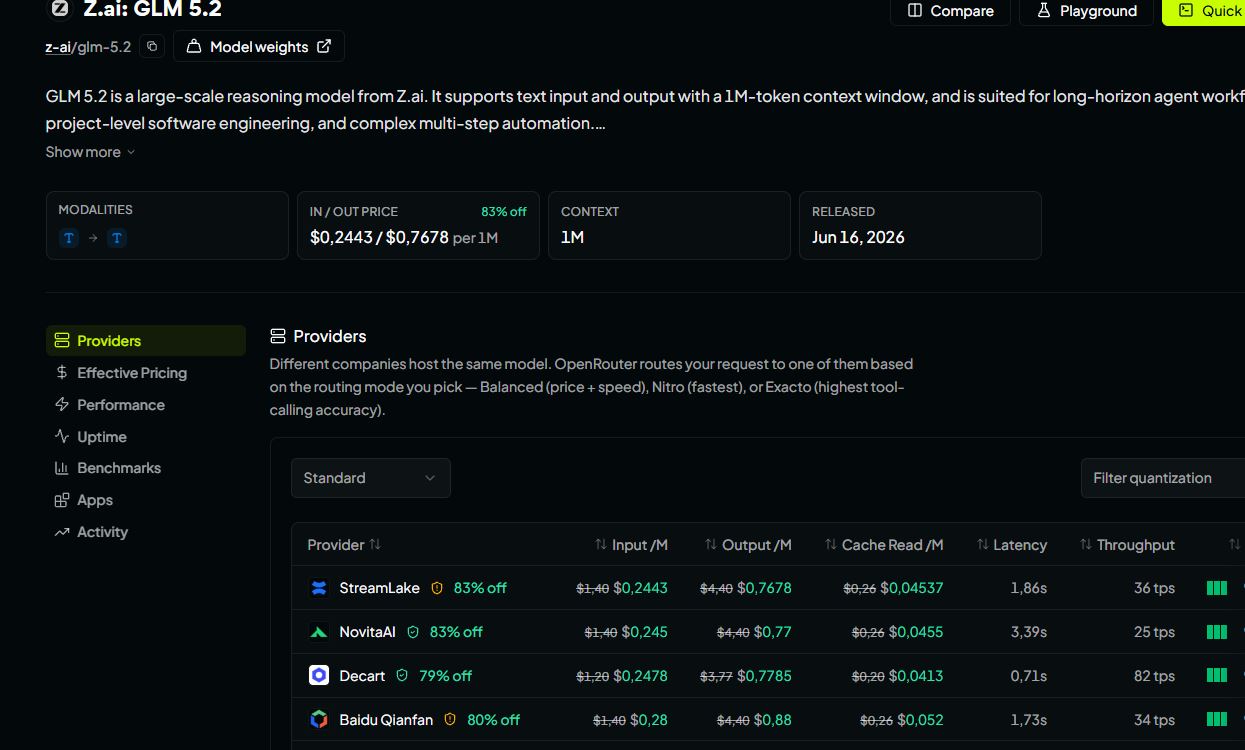Sort table by Provider column
Viewport: 1245px width, 750px height.
click(344, 545)
